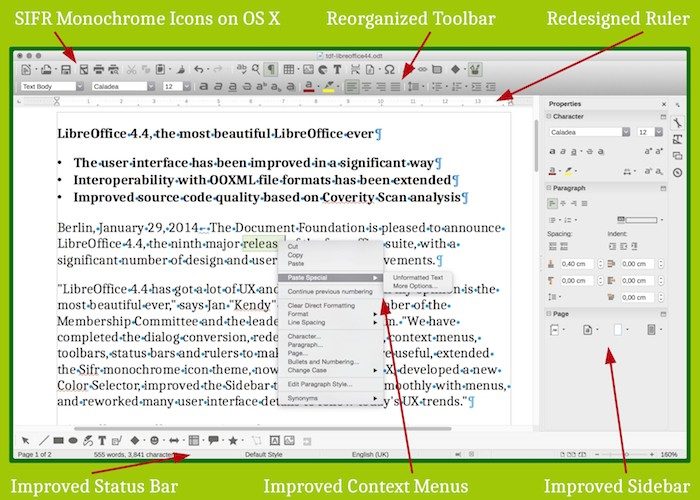
Task: Toggle Bold in the formatting toolbar
Action: [204, 87]
